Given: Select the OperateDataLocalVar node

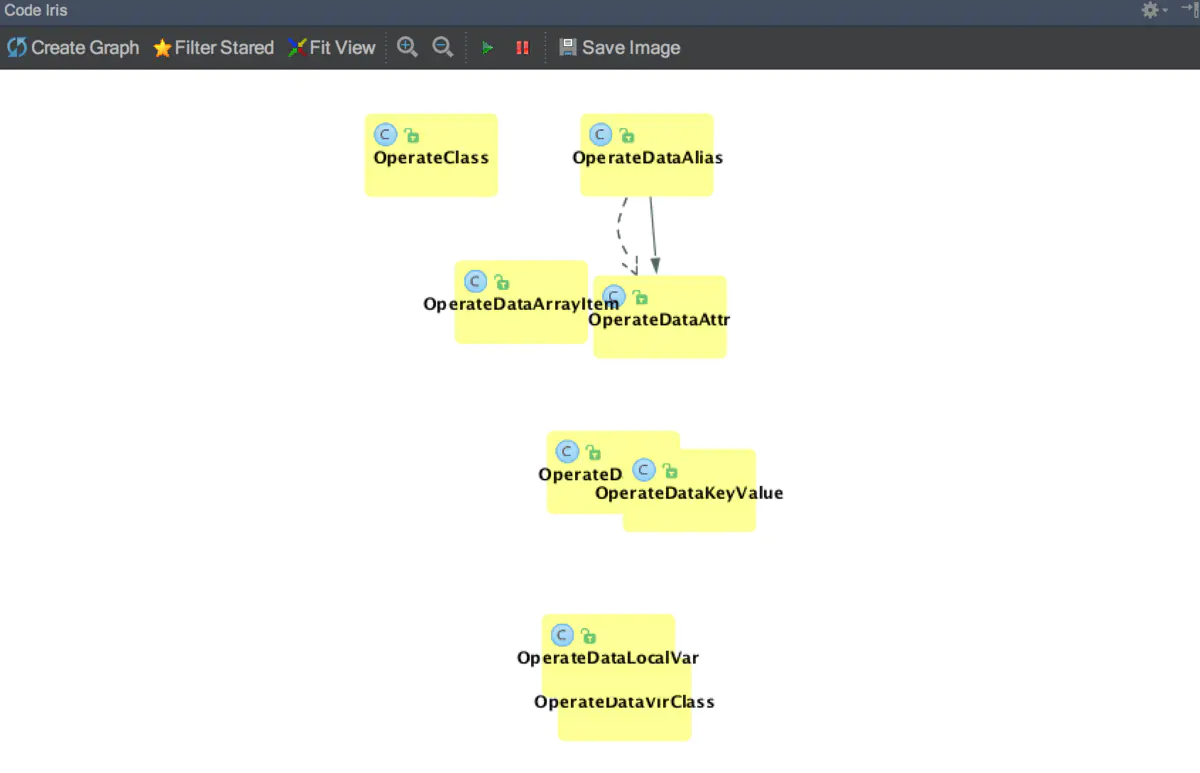Looking at the screenshot, I should (607, 657).
